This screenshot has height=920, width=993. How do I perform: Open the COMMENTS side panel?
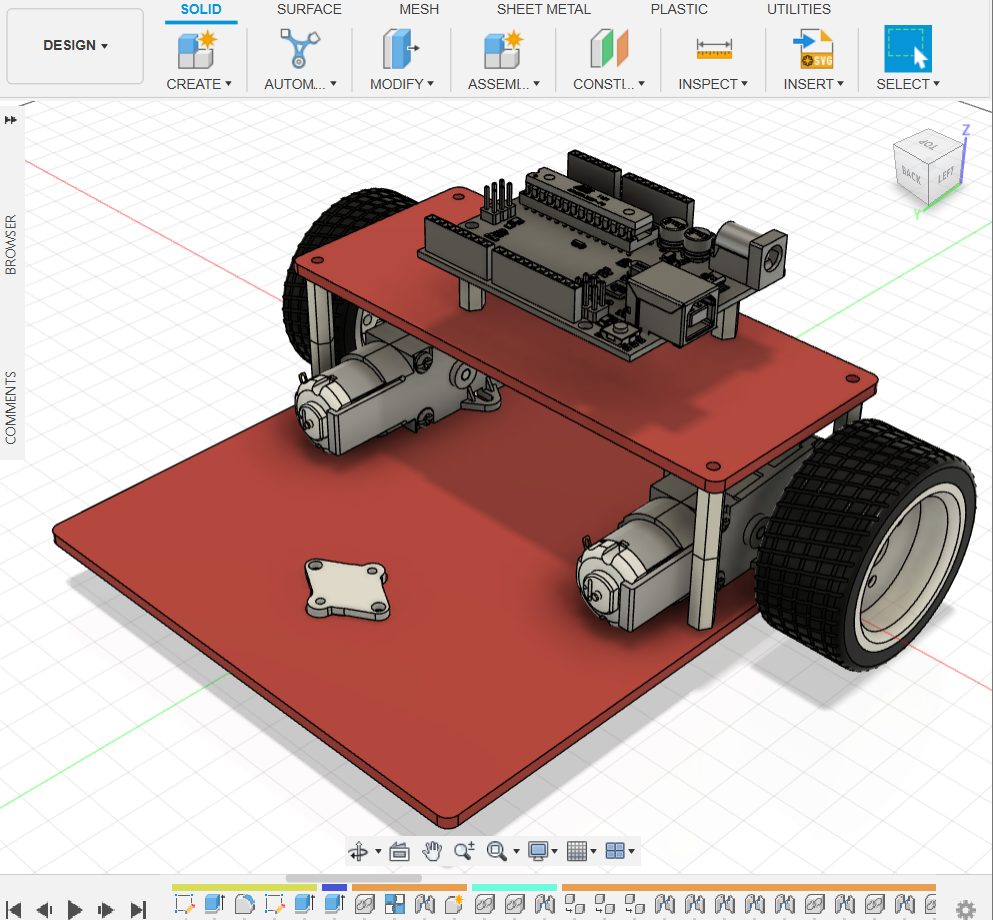tap(11, 407)
